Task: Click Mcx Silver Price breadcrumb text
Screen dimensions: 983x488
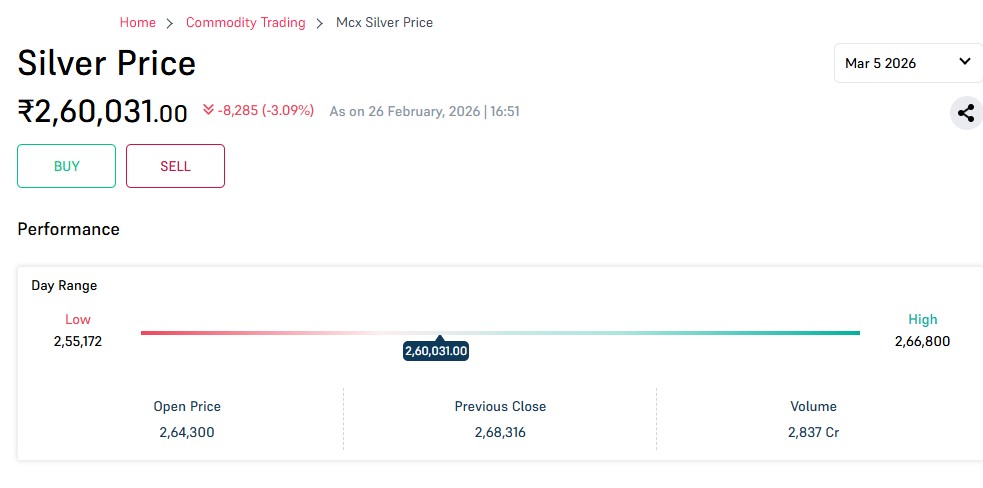Action: [384, 22]
